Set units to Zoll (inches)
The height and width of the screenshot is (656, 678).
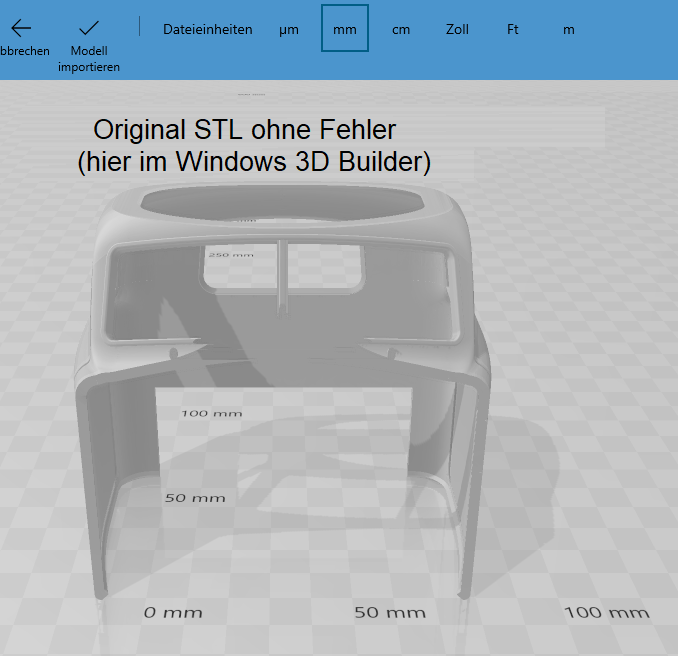(457, 29)
